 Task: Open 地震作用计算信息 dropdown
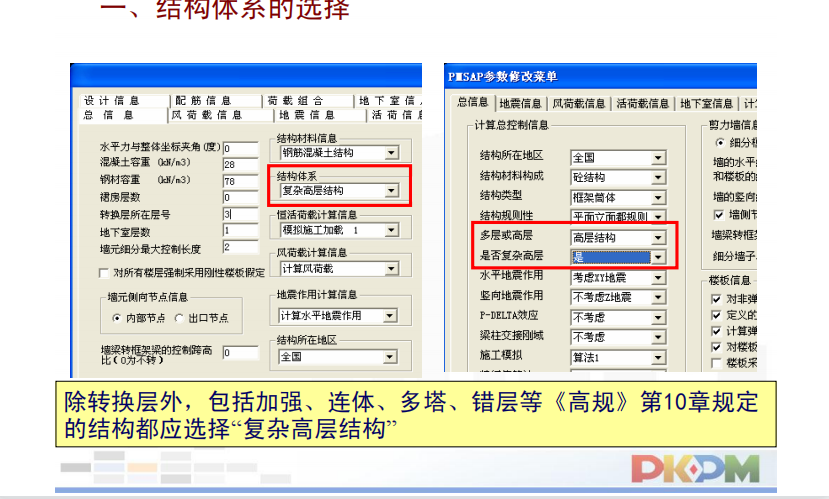(x=338, y=316)
